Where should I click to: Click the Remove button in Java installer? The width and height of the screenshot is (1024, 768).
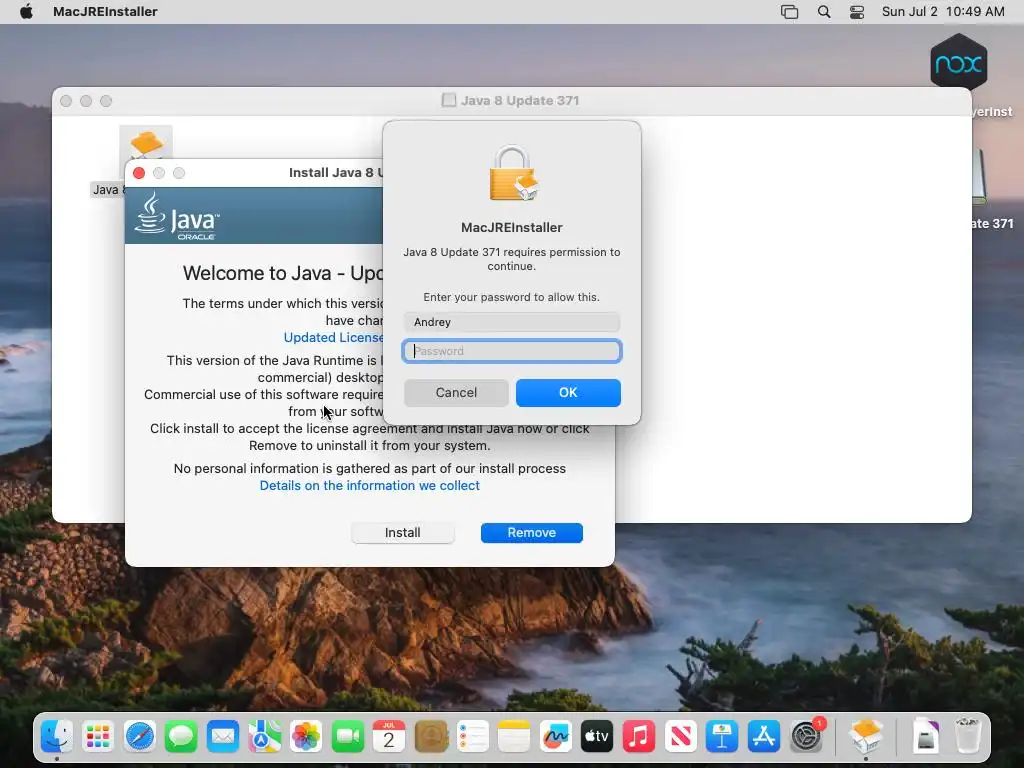click(x=532, y=532)
